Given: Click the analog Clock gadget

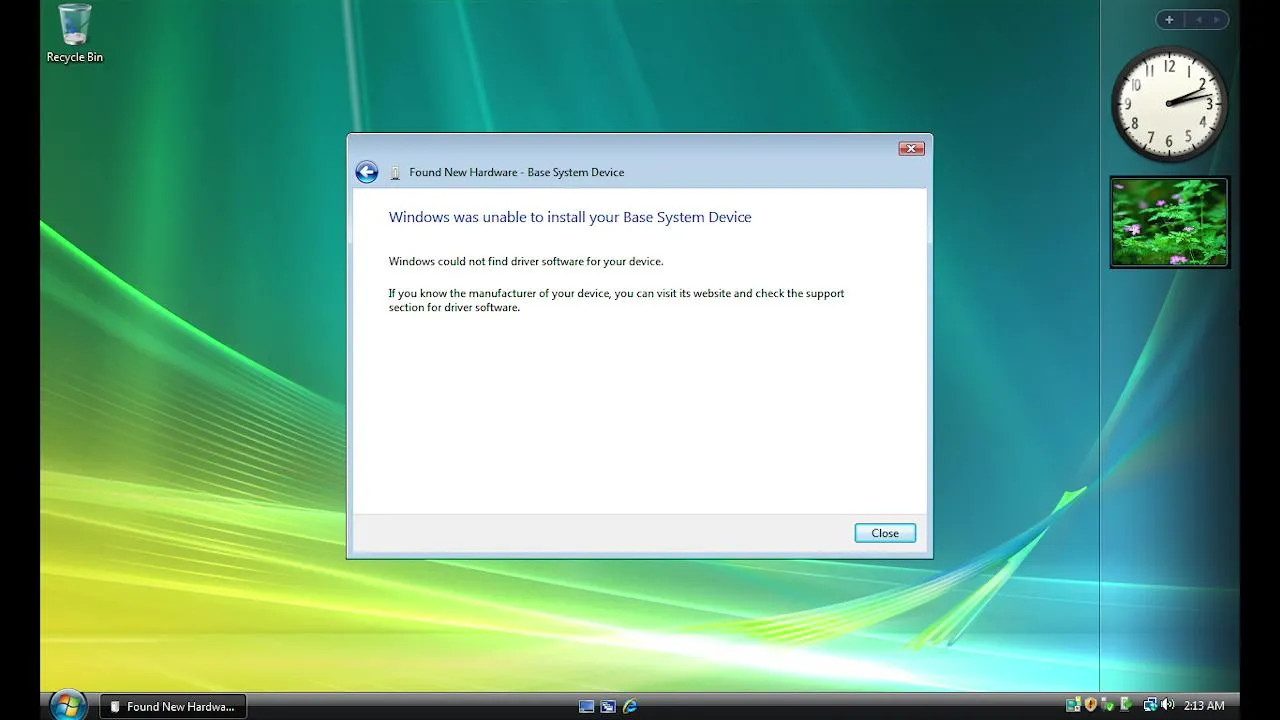Looking at the screenshot, I should (x=1169, y=103).
